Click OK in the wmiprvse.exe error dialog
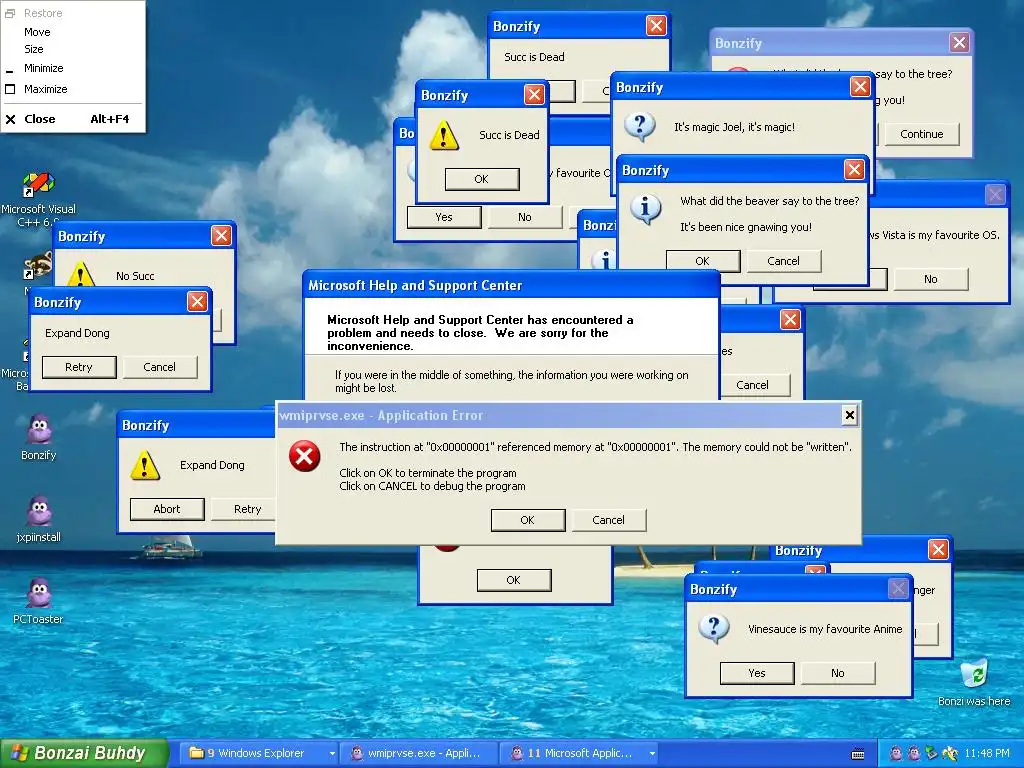This screenshot has width=1024, height=768. (528, 520)
